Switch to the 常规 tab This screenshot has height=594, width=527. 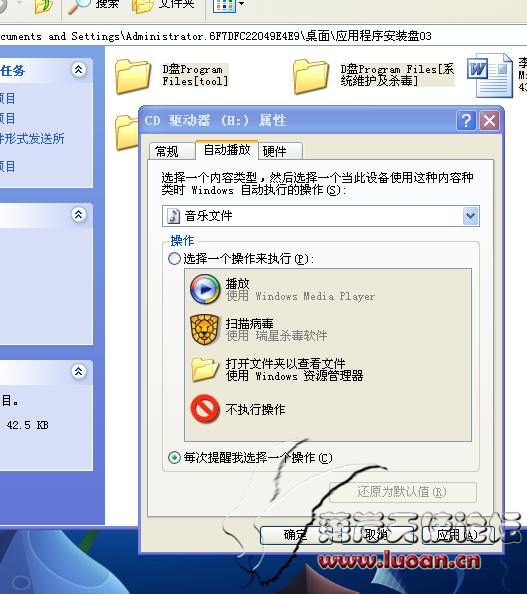172,151
